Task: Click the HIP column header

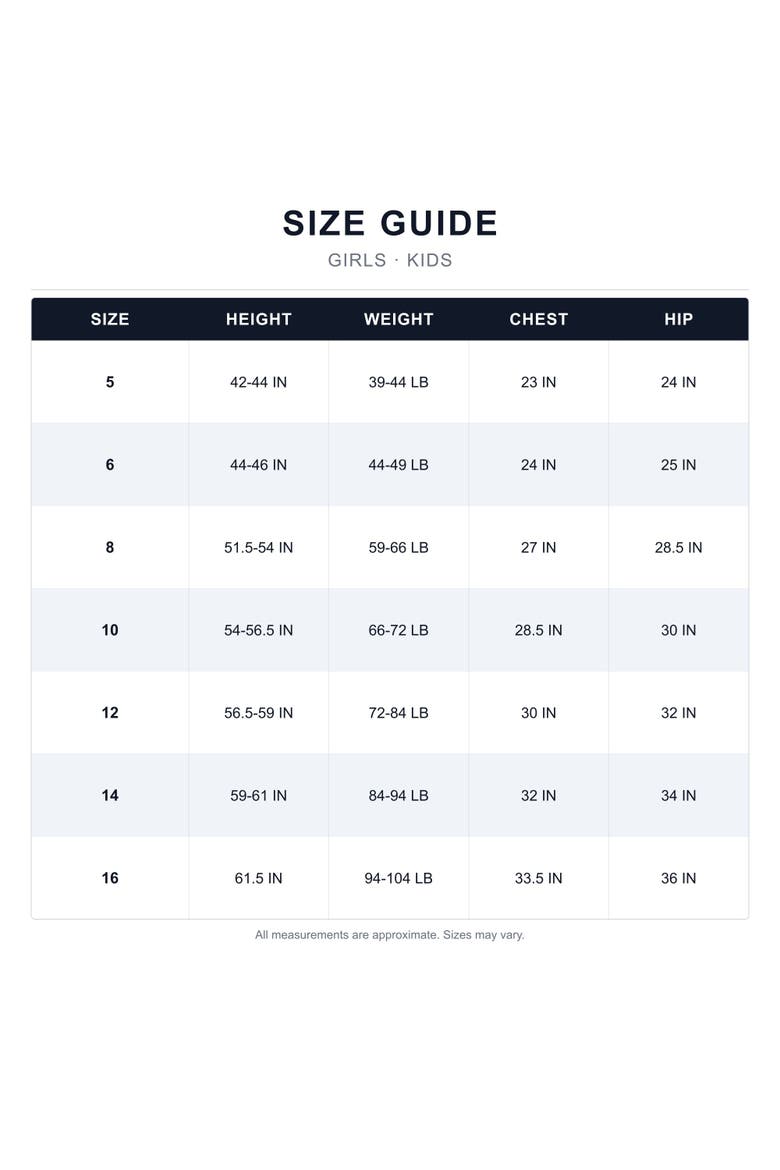Action: 678,319
